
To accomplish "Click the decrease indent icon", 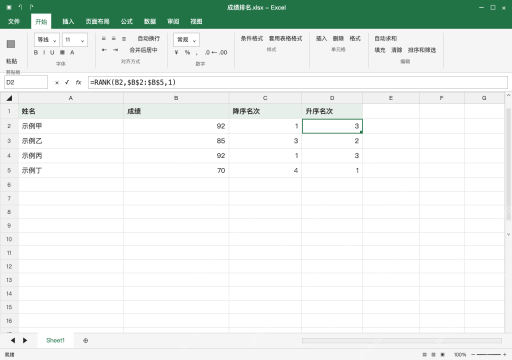I will (x=104, y=50).
